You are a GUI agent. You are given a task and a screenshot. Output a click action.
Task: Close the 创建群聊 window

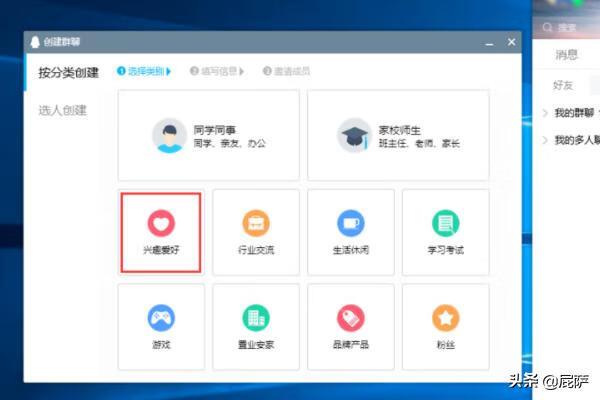click(512, 42)
